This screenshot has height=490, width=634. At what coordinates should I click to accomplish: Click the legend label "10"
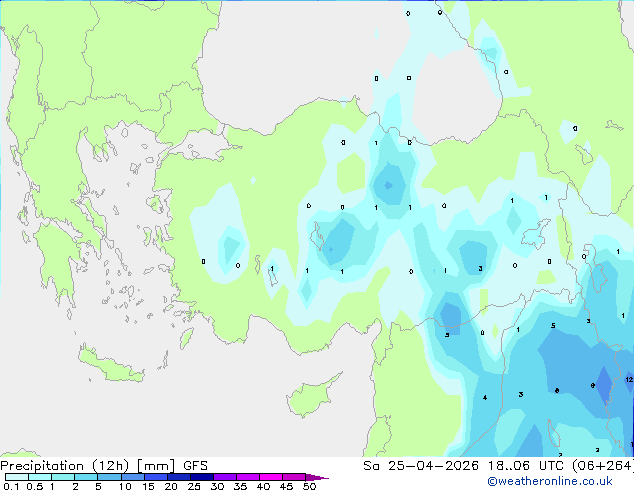pyautogui.click(x=125, y=486)
